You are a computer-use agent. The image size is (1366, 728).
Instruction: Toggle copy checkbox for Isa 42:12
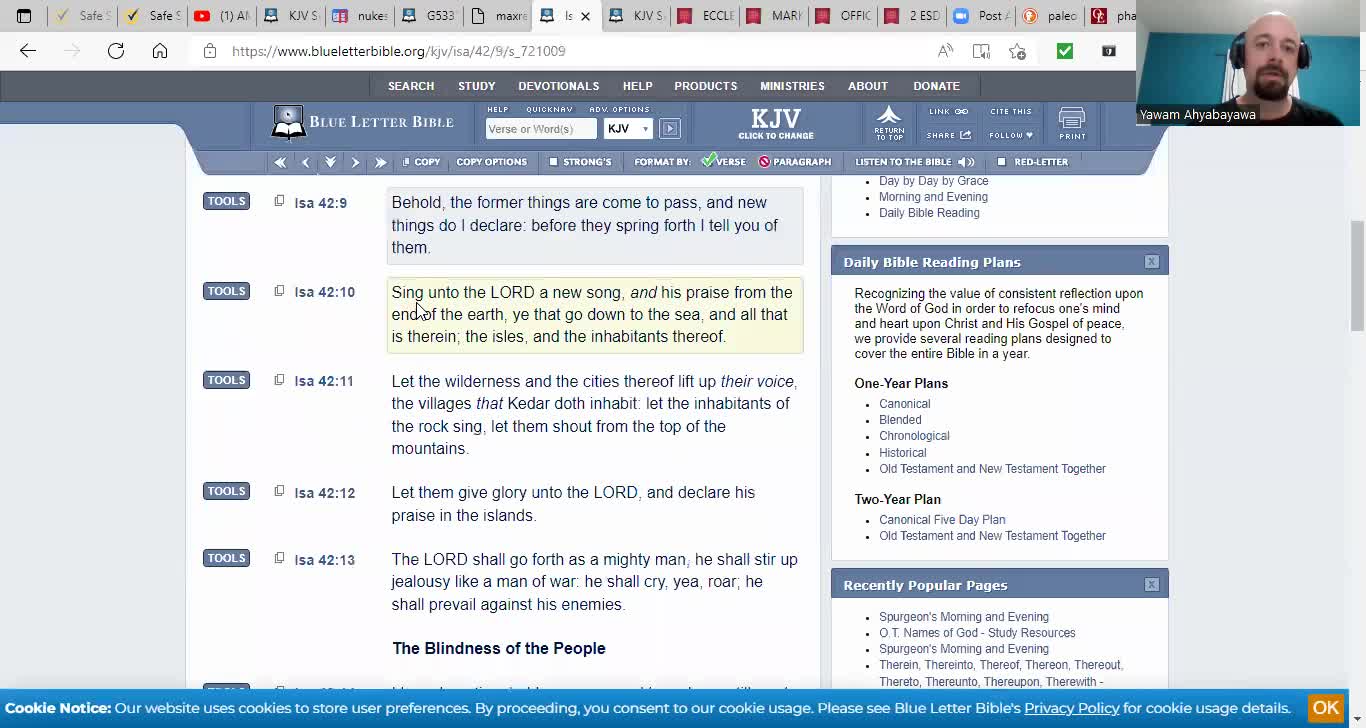tap(279, 491)
